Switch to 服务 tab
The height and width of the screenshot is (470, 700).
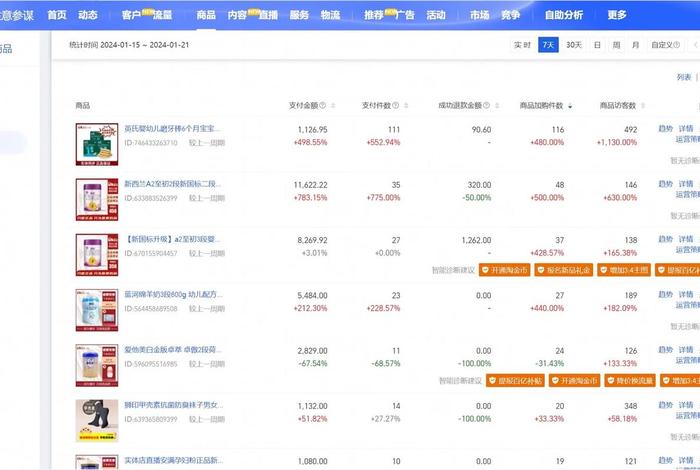click(x=299, y=15)
